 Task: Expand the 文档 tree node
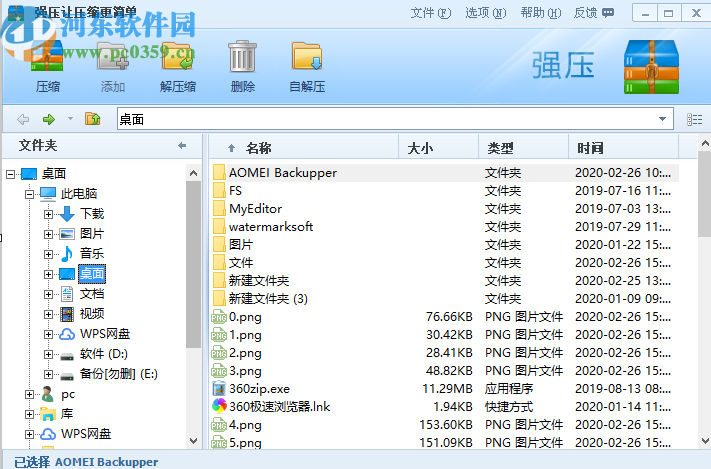[49, 294]
